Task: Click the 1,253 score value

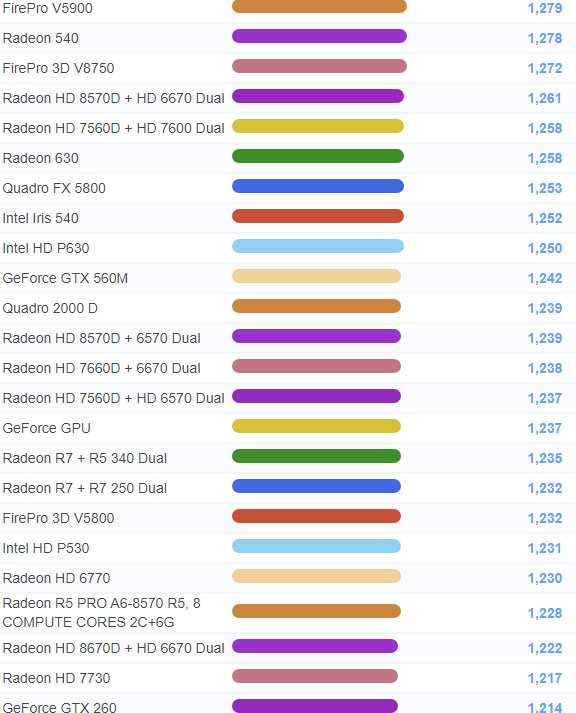Action: tap(545, 188)
